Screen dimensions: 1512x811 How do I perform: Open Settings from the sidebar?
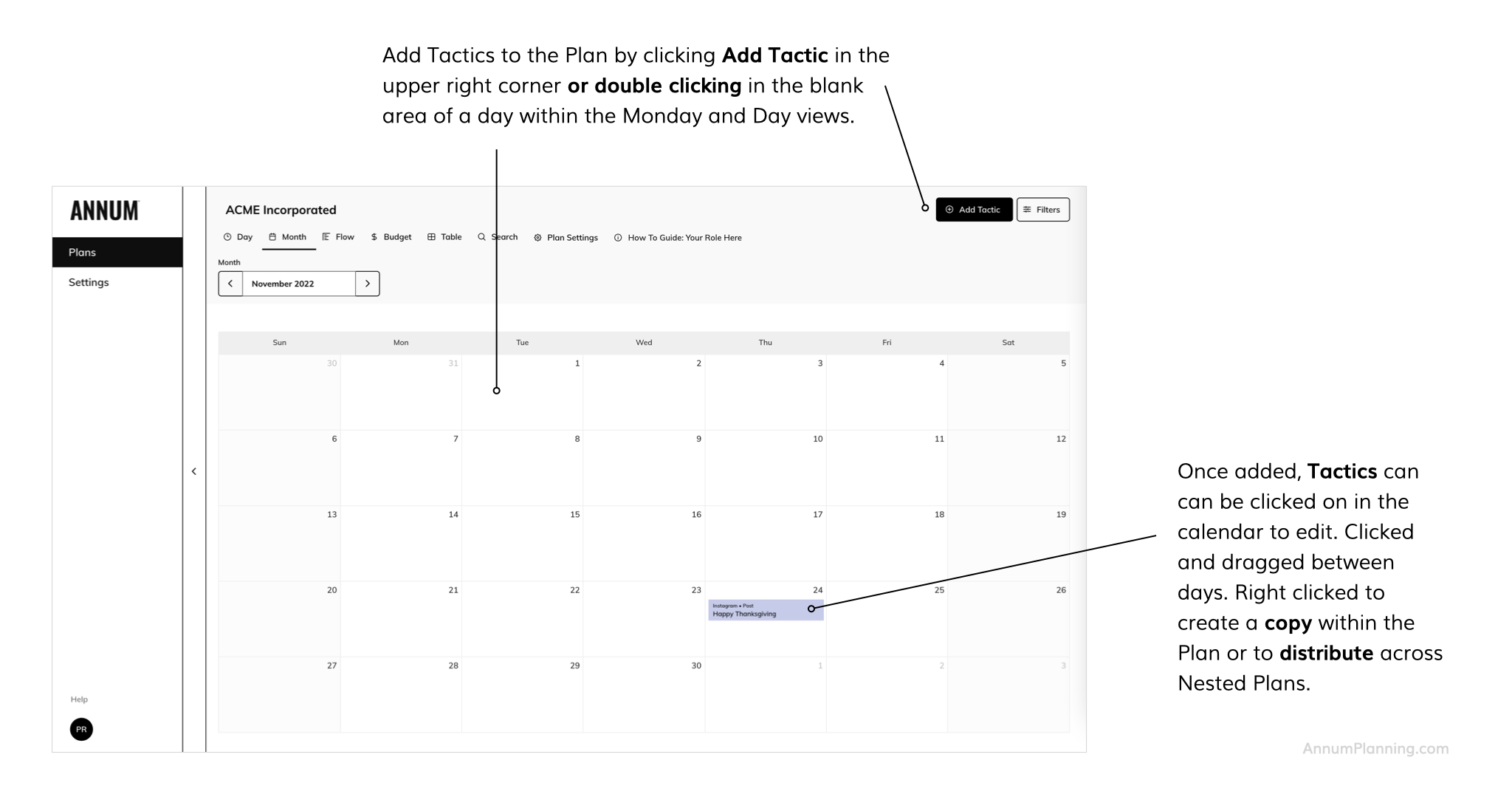(x=88, y=282)
